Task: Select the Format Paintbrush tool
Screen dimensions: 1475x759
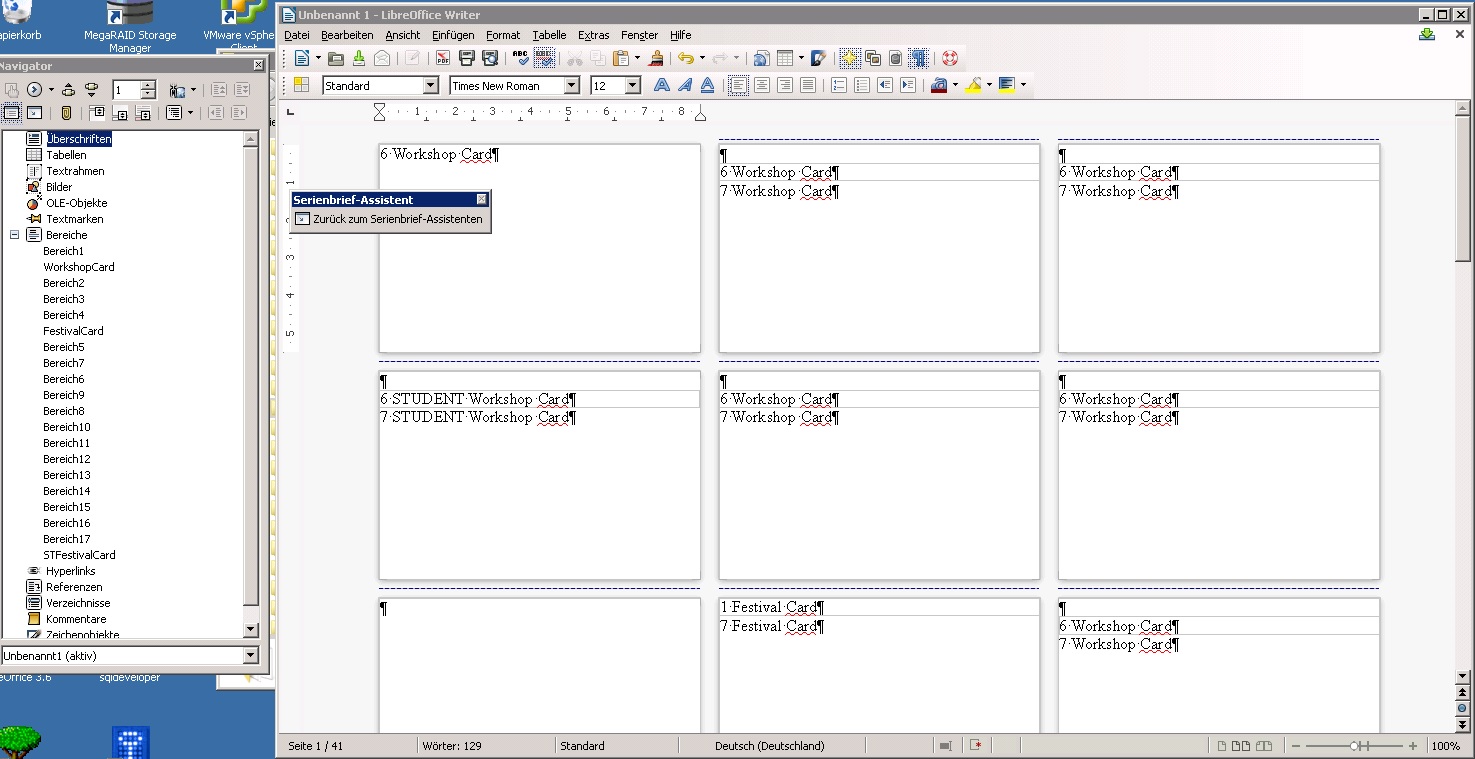Action: (x=657, y=58)
